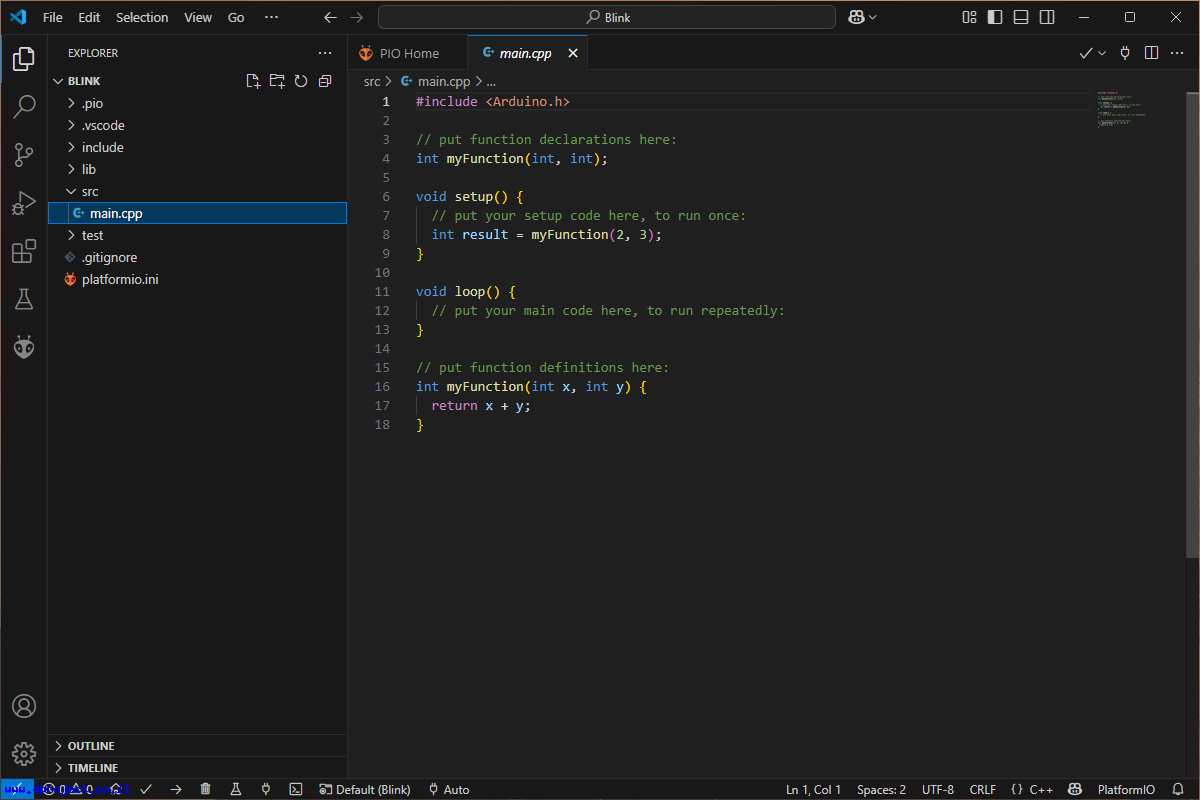
Task: Open the Testing flask view in the activity bar
Action: coord(24,299)
